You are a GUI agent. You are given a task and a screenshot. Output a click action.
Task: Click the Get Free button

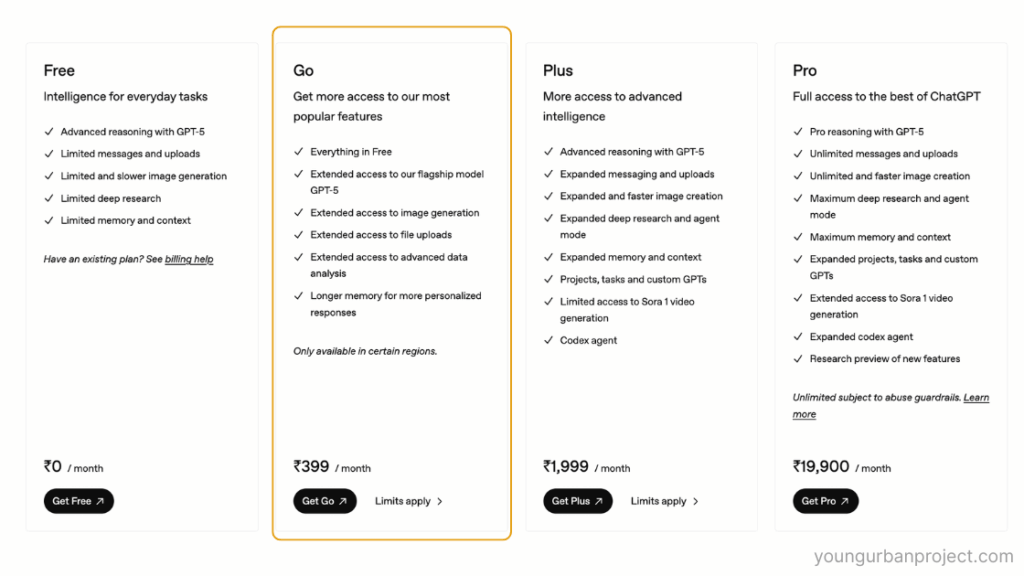[x=78, y=501]
